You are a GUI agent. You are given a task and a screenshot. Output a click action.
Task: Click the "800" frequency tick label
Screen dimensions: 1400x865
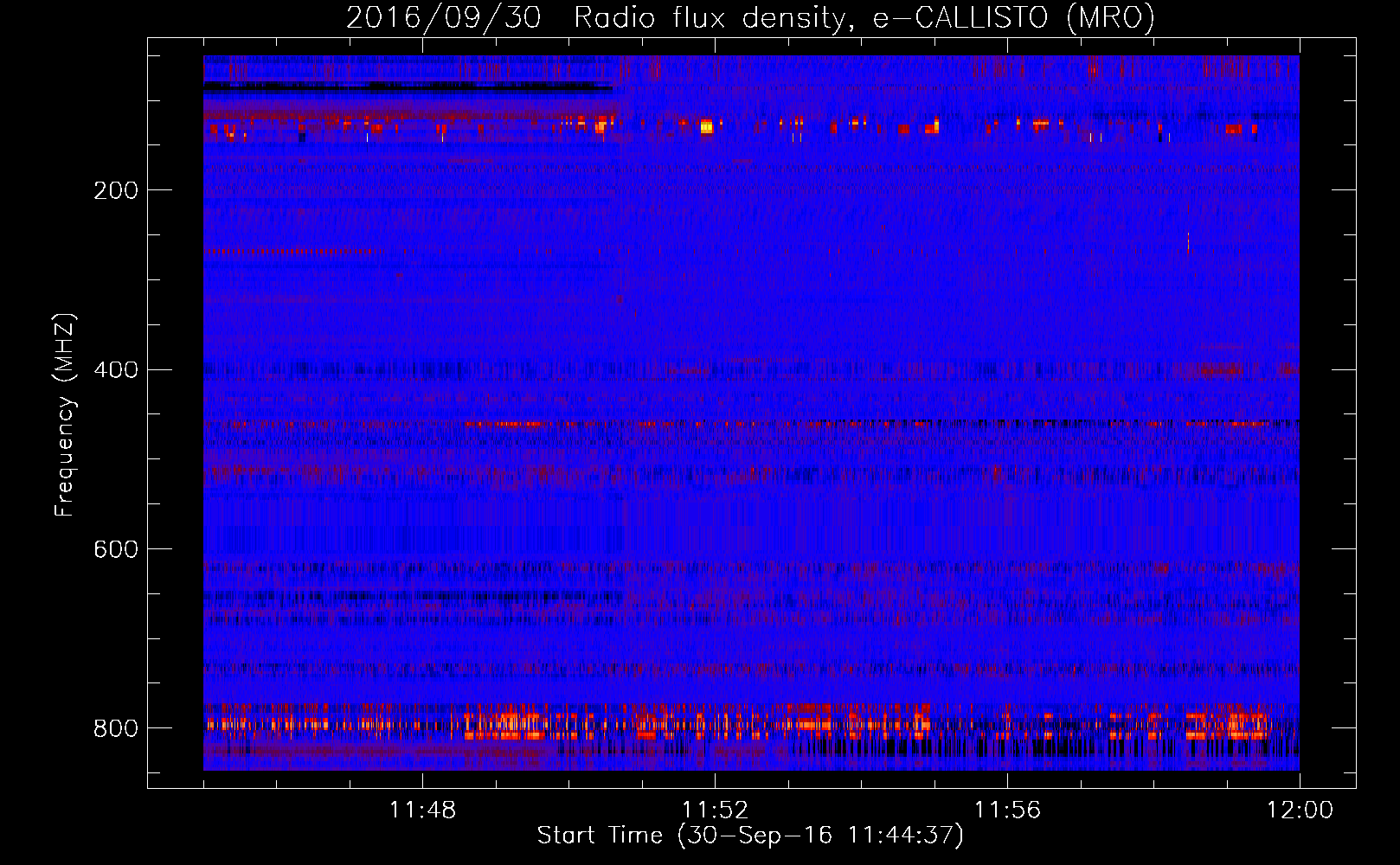(116, 728)
